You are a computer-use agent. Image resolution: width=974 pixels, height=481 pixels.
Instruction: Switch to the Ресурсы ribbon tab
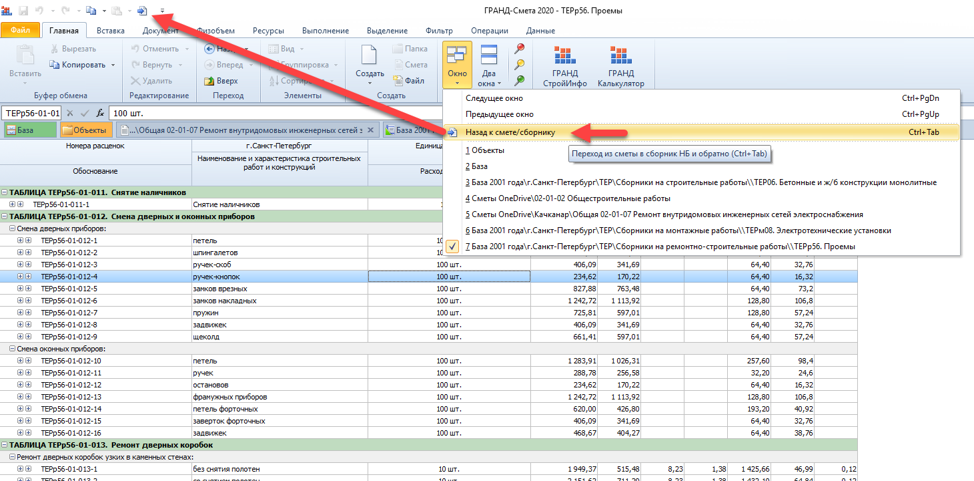pos(268,30)
